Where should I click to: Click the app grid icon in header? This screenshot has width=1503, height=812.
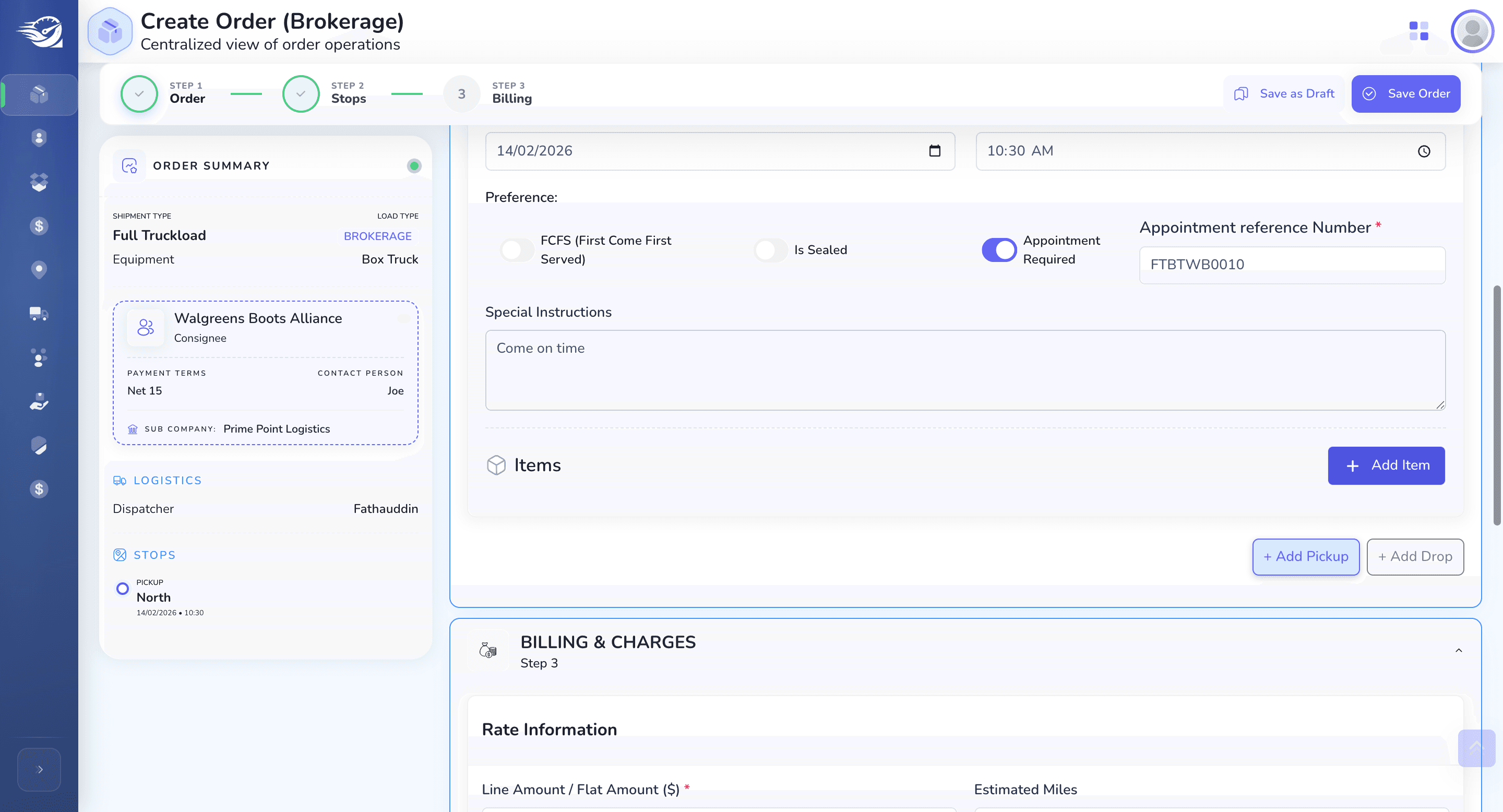(x=1418, y=31)
